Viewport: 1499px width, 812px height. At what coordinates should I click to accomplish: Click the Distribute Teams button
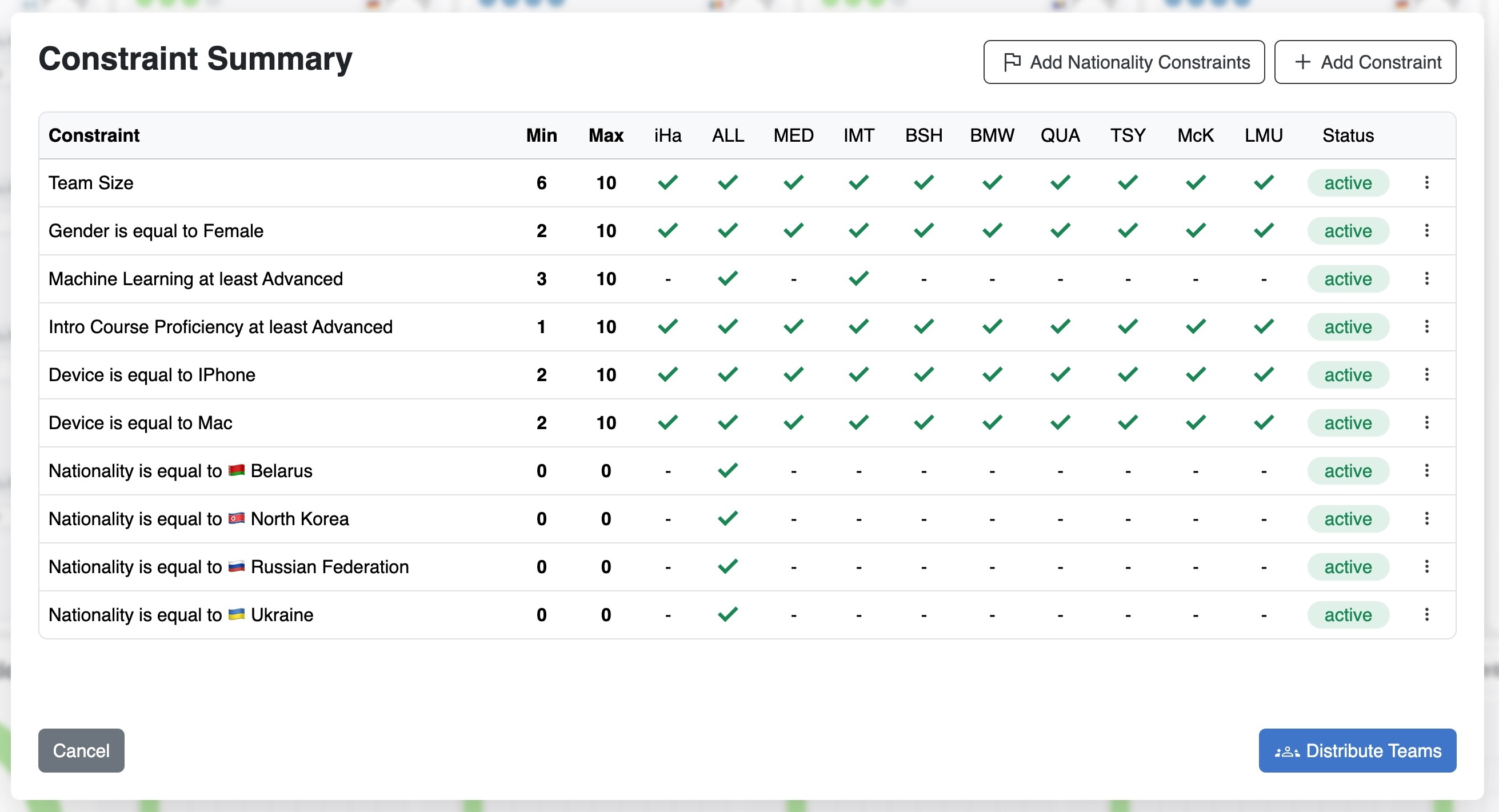point(1357,750)
